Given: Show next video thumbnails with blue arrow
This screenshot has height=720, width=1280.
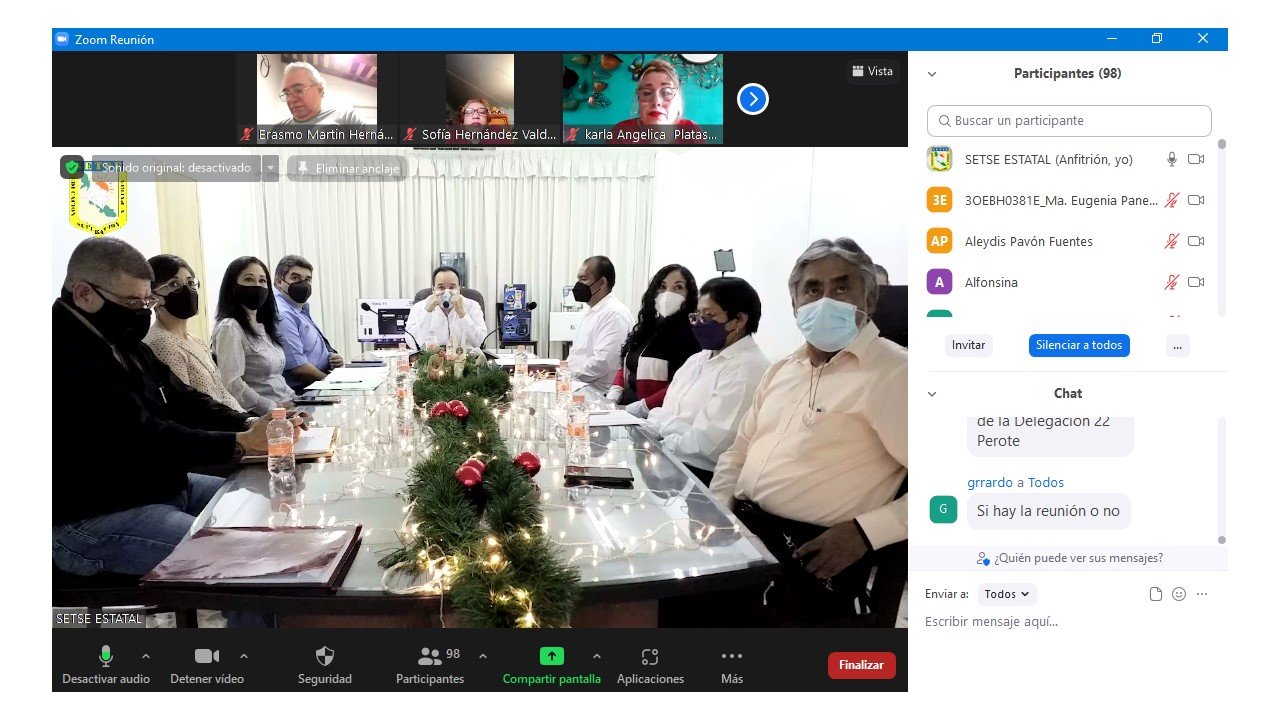Looking at the screenshot, I should click(x=752, y=99).
